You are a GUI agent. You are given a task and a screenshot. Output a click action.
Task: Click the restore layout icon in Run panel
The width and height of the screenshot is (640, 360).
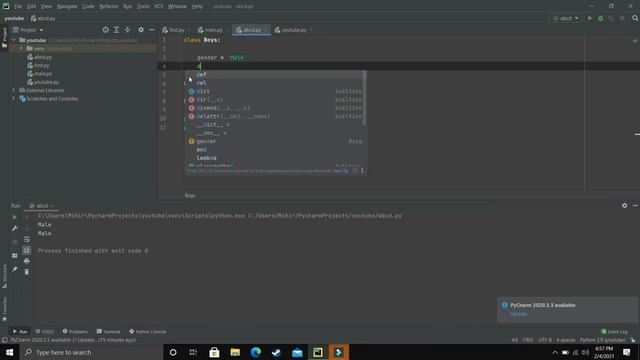coord(14,256)
